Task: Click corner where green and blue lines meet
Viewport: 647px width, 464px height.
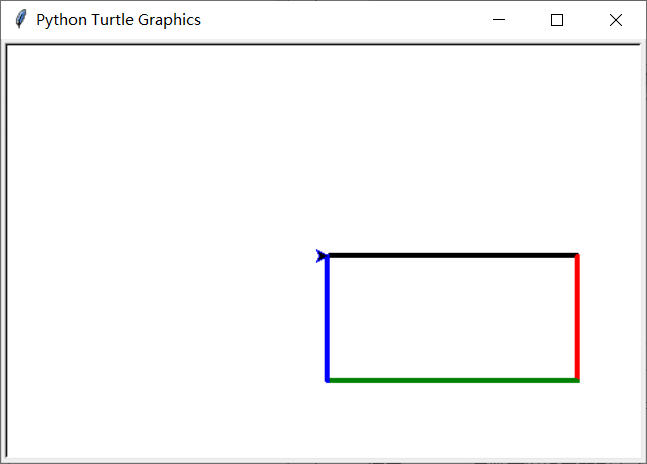Action: tap(327, 380)
